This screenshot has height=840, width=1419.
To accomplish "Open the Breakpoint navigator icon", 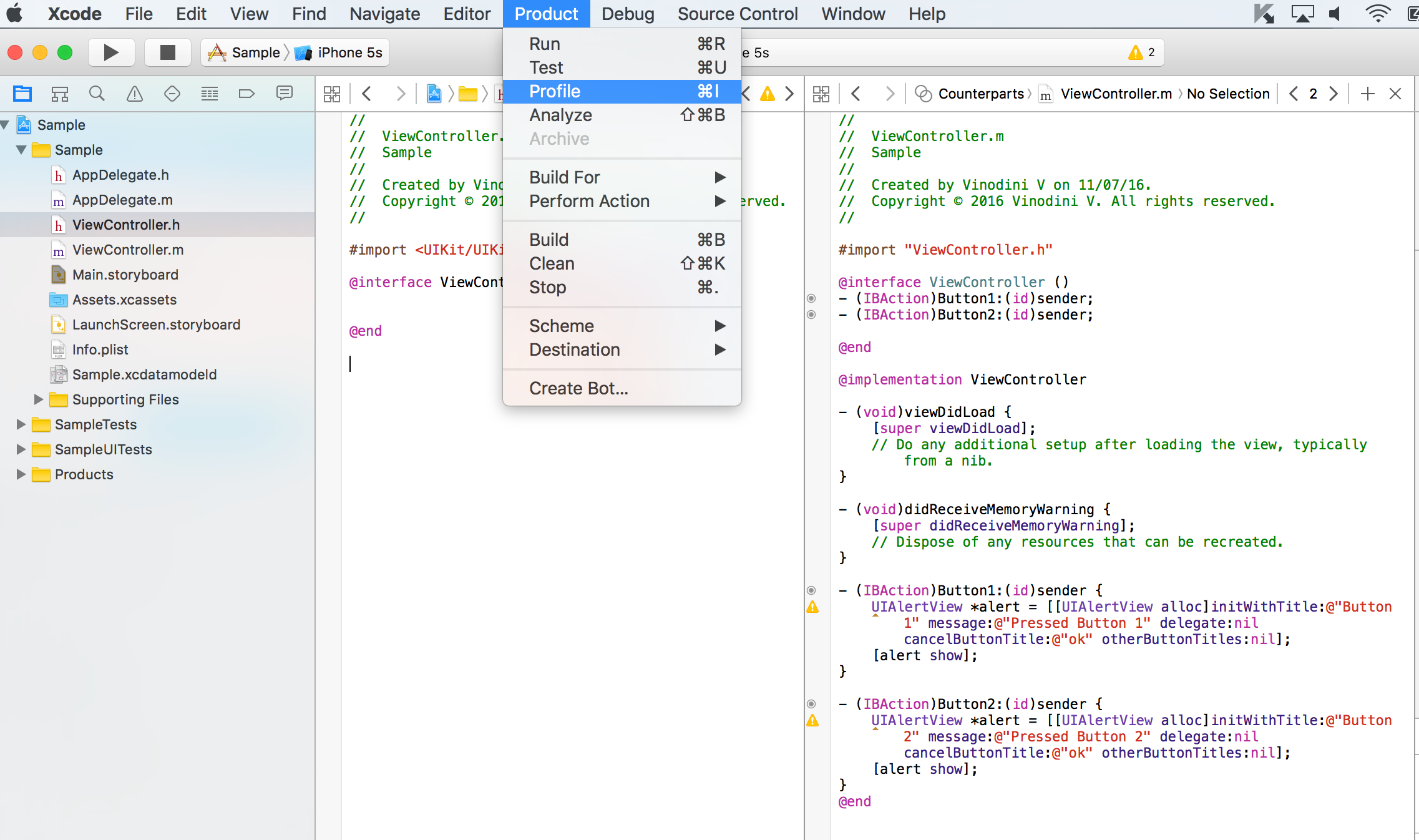I will 246,94.
